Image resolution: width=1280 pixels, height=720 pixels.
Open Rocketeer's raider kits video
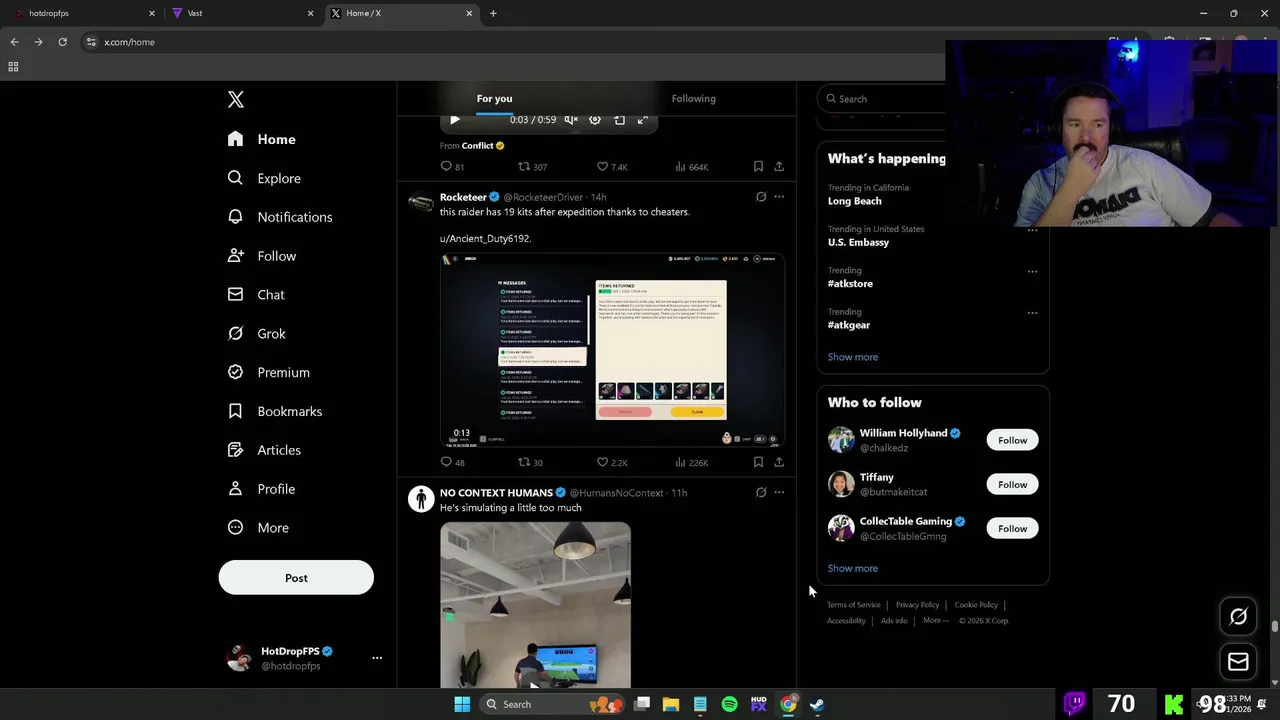tap(612, 350)
